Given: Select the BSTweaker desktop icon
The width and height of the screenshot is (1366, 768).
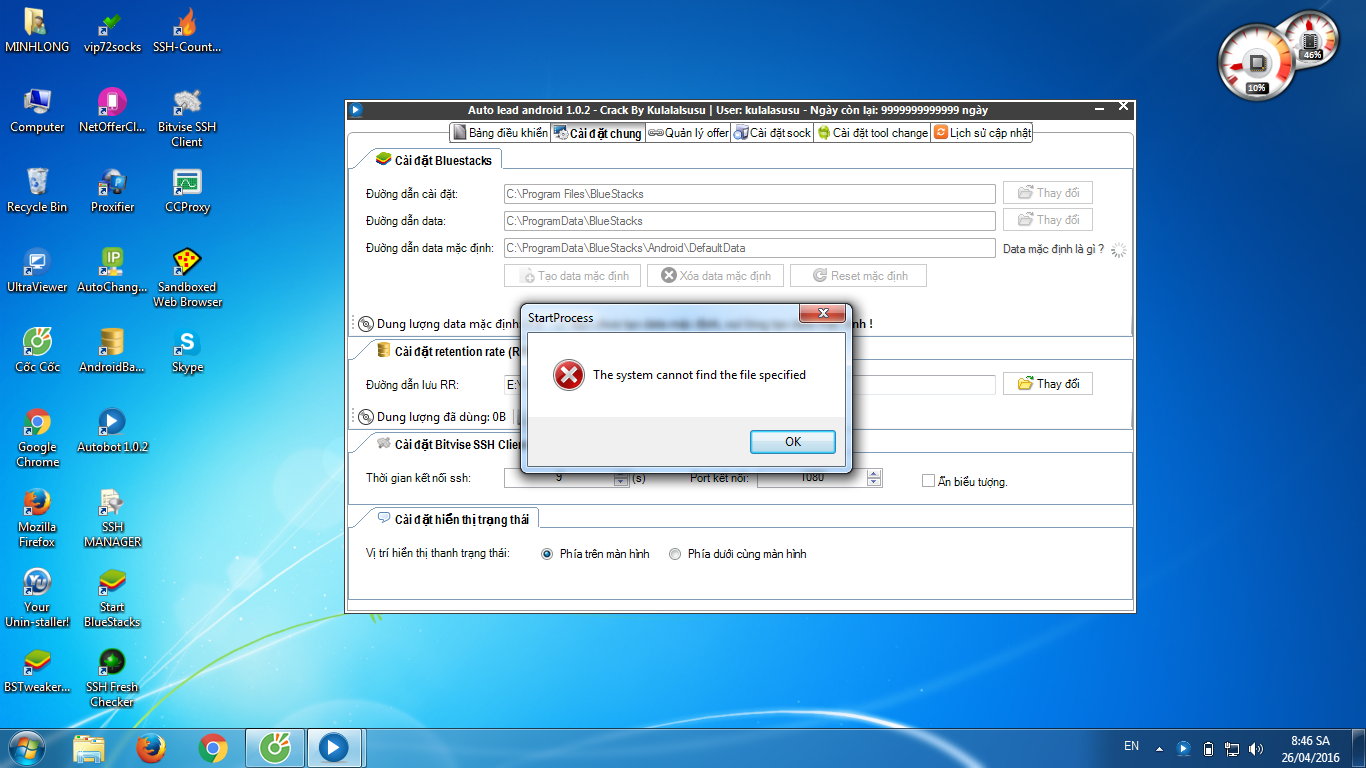Looking at the screenshot, I should click(x=37, y=671).
